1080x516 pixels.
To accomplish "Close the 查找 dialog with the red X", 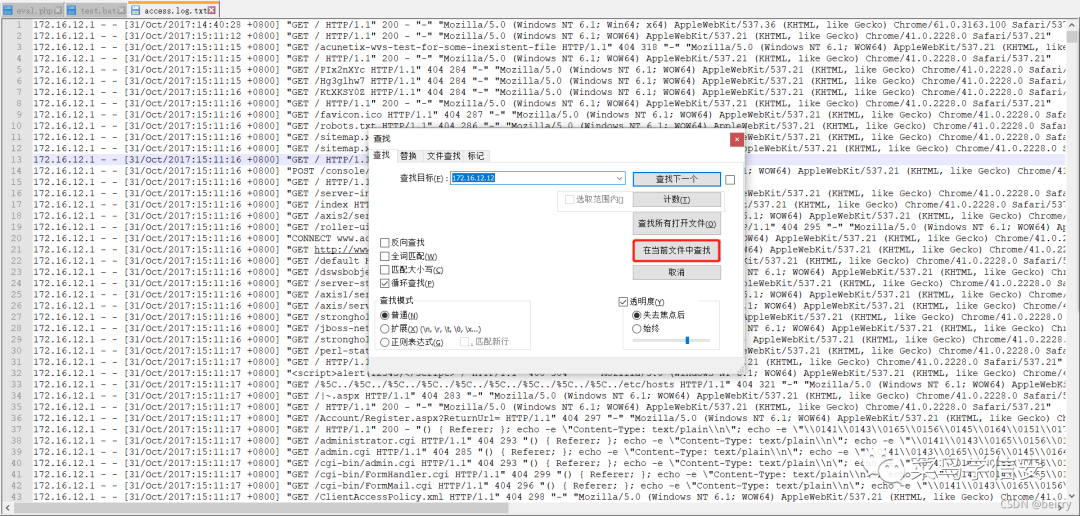I will click(736, 139).
